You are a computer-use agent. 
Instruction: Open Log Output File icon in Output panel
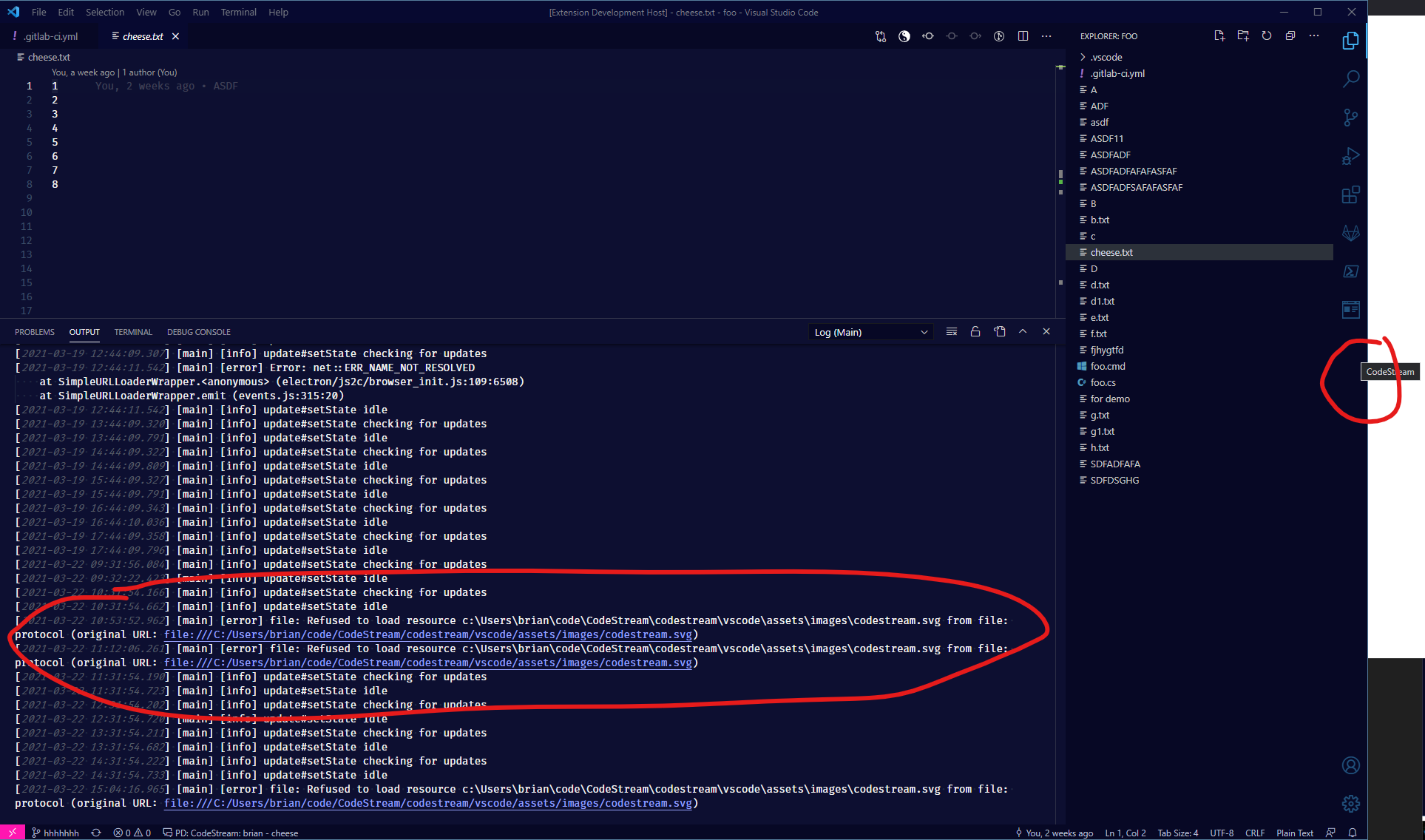(999, 331)
